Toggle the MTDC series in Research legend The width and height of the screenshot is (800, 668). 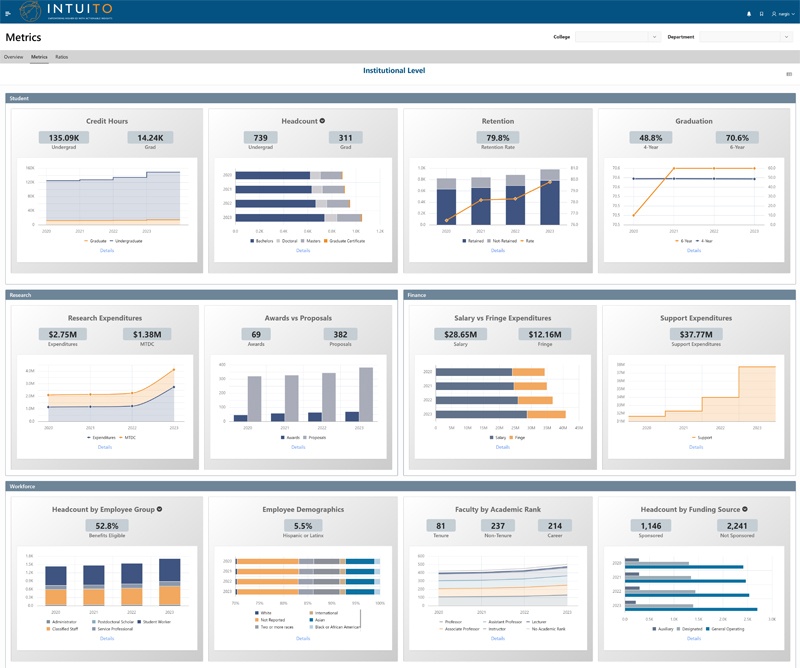coord(128,437)
